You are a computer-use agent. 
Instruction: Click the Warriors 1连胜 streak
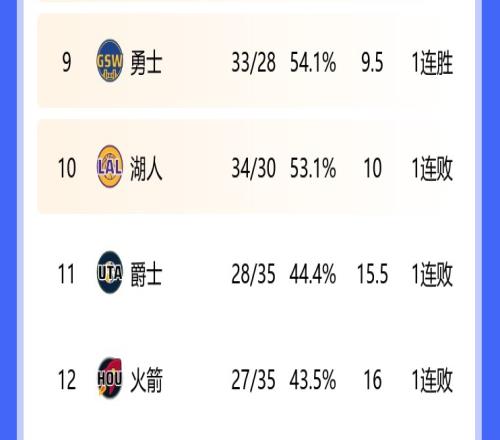click(432, 63)
